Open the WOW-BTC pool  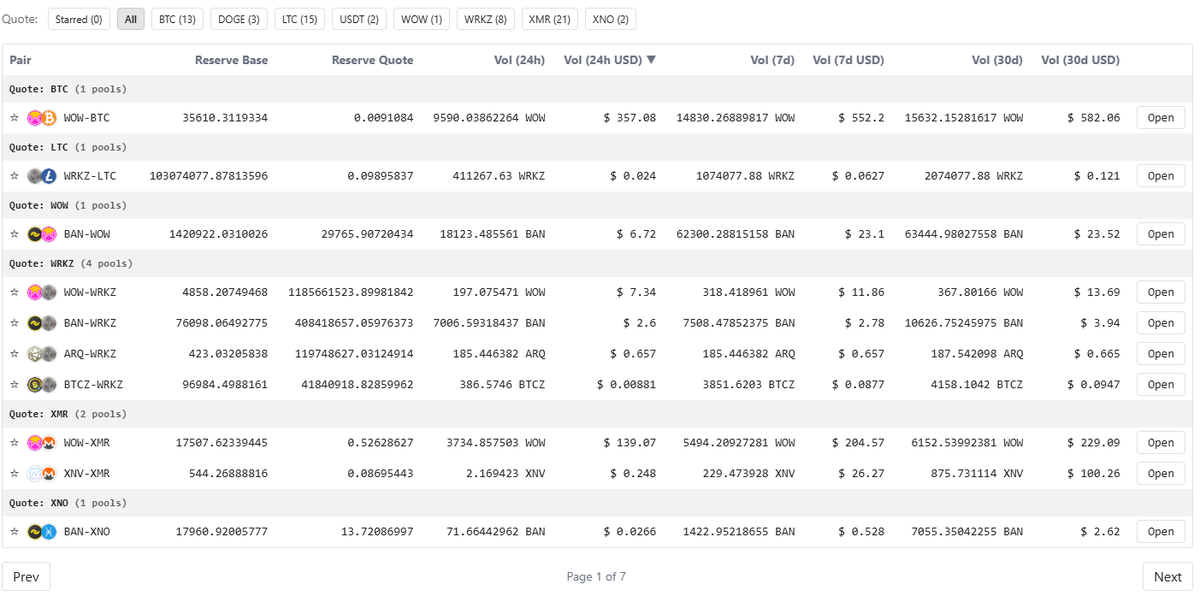[x=1160, y=118]
